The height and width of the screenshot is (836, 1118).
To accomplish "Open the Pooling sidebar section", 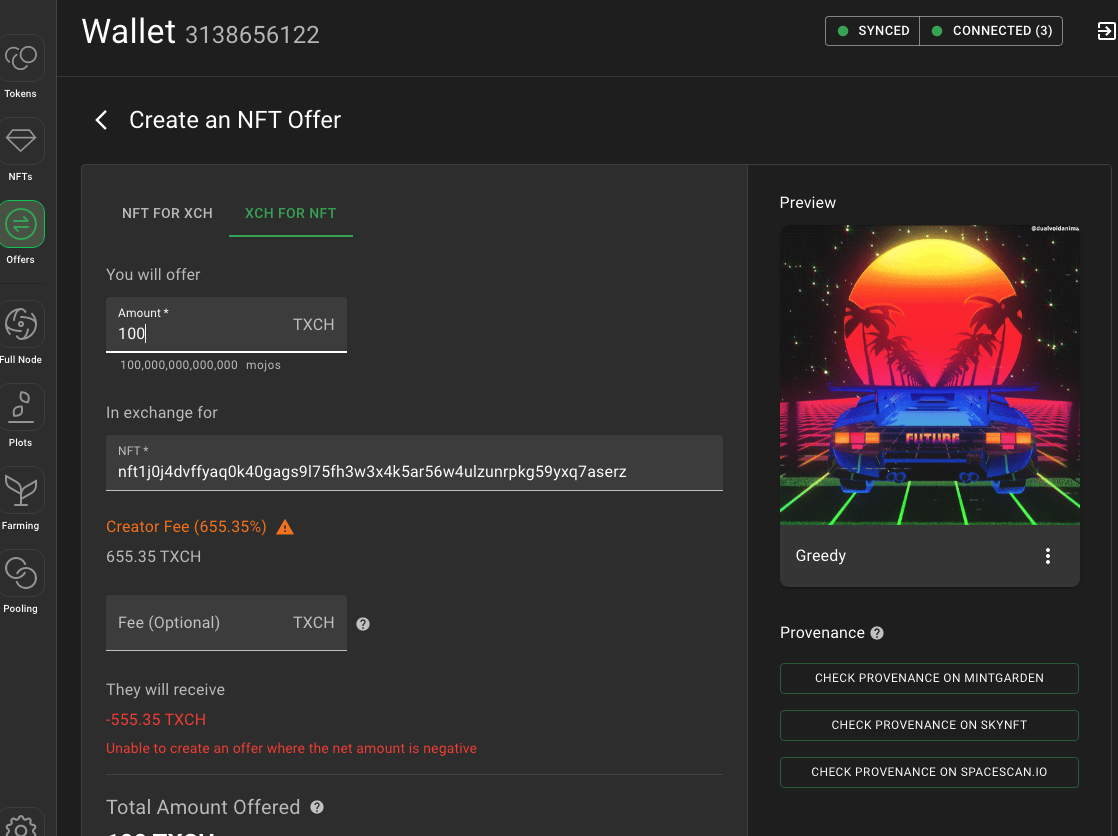I will 21,582.
